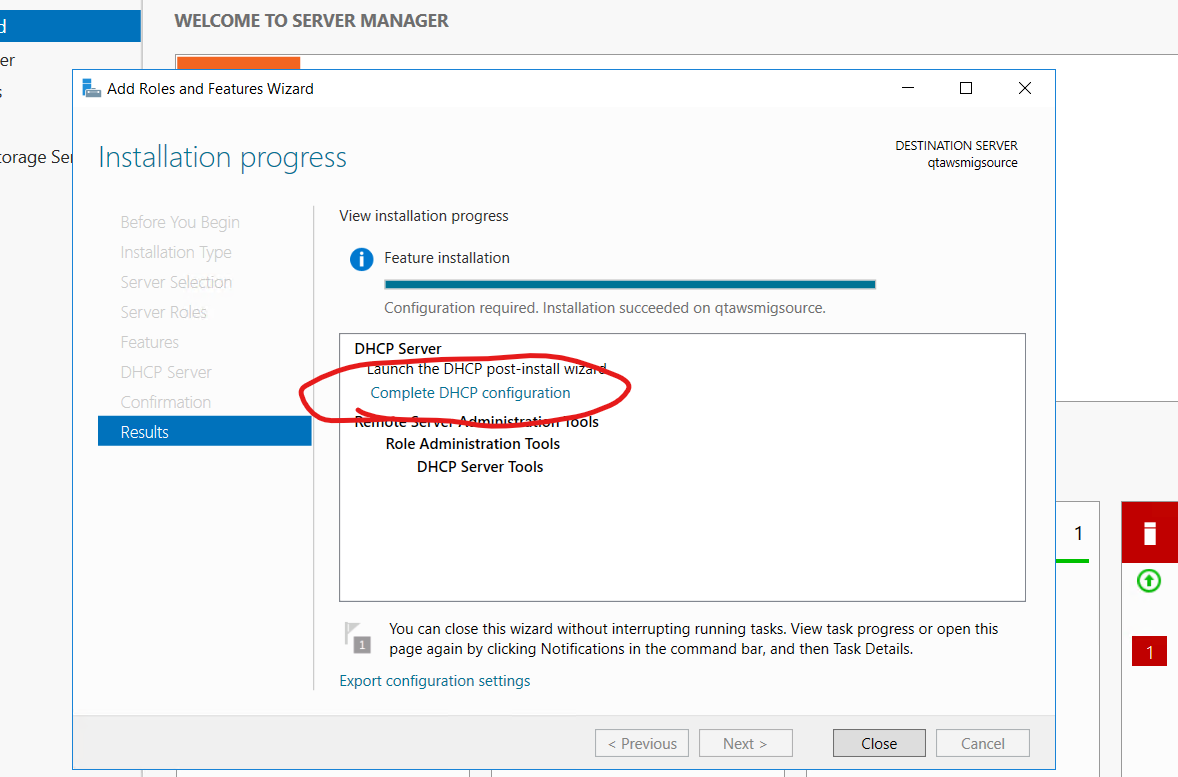The width and height of the screenshot is (1178, 777).
Task: Click the Next button
Action: point(745,743)
